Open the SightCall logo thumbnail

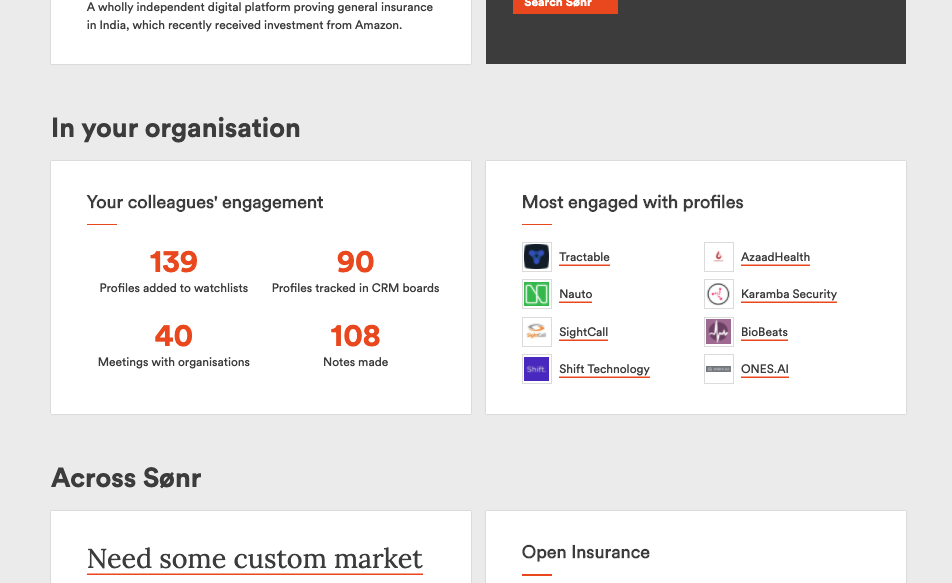click(537, 332)
